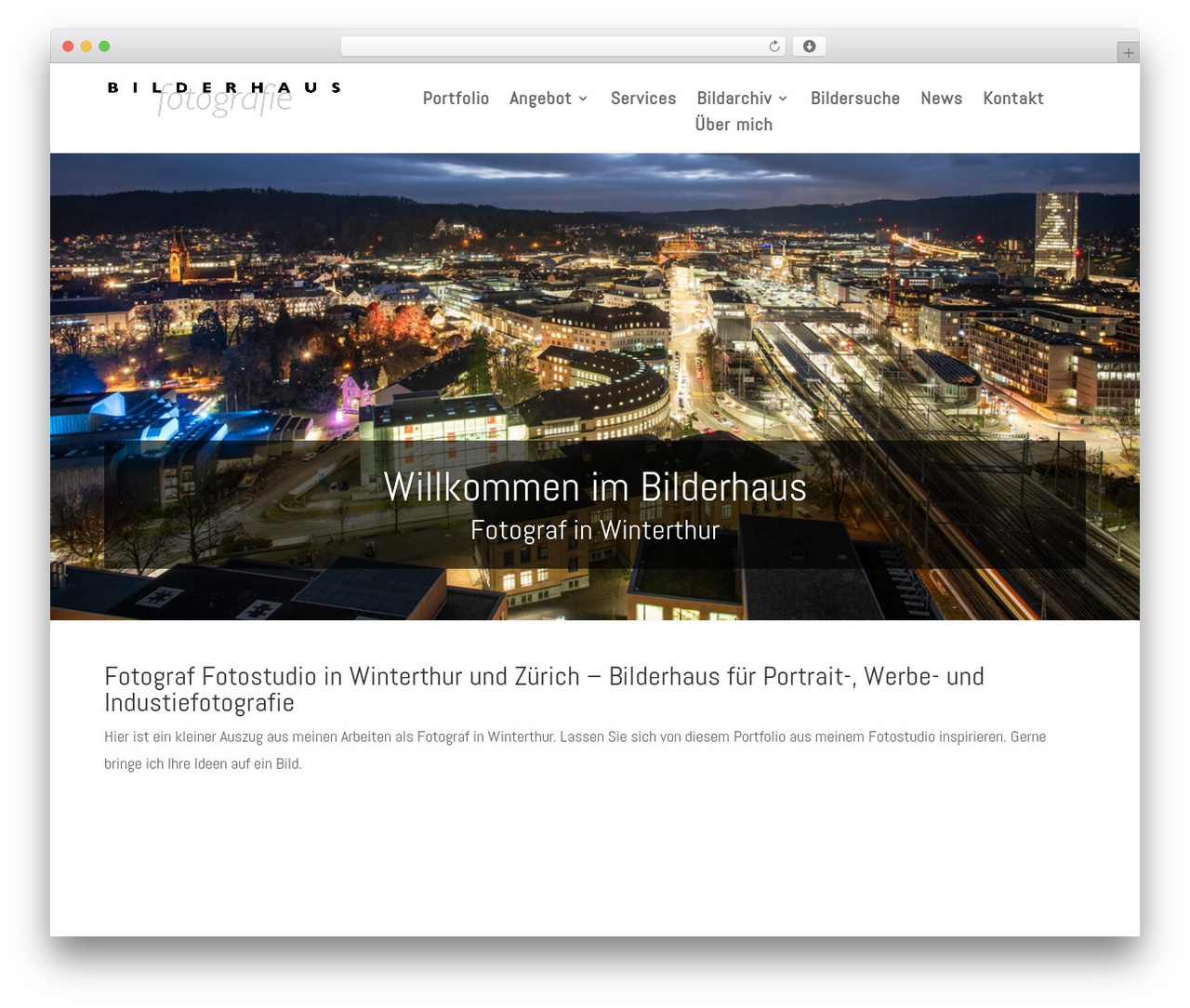
Task: Go to the Services page
Action: [643, 99]
